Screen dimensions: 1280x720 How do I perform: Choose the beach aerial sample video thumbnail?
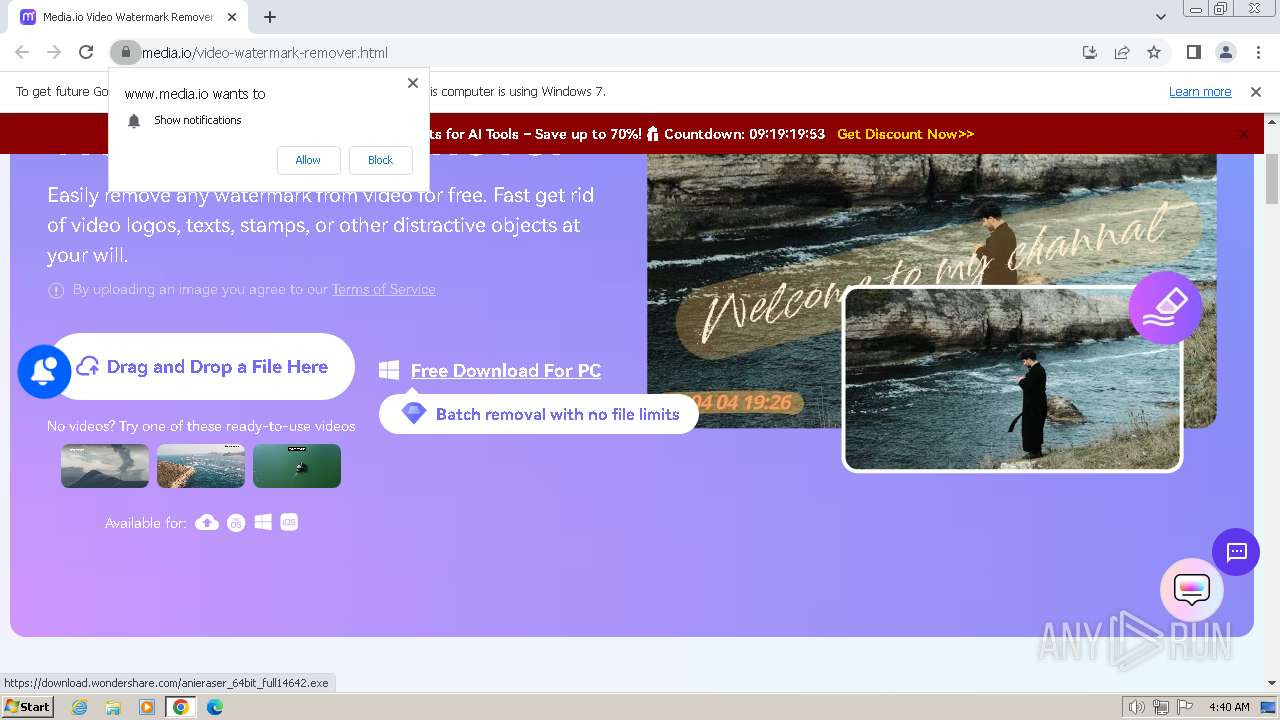pos(201,466)
